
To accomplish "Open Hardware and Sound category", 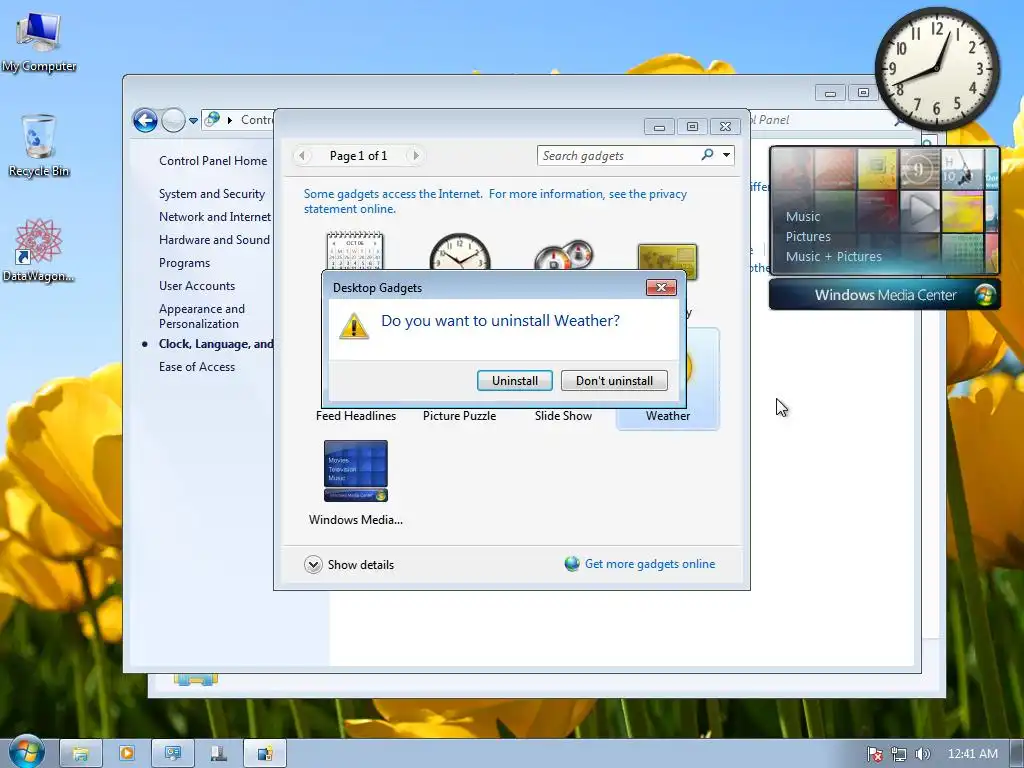I will point(214,240).
